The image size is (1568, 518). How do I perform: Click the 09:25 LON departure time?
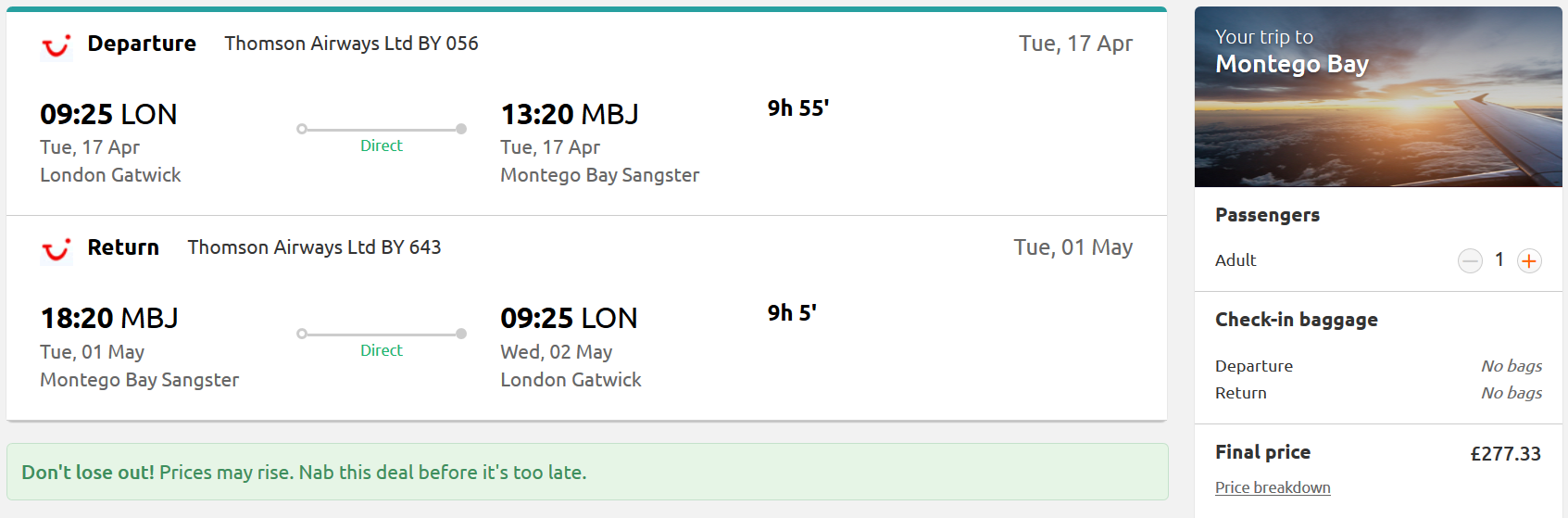point(108,114)
